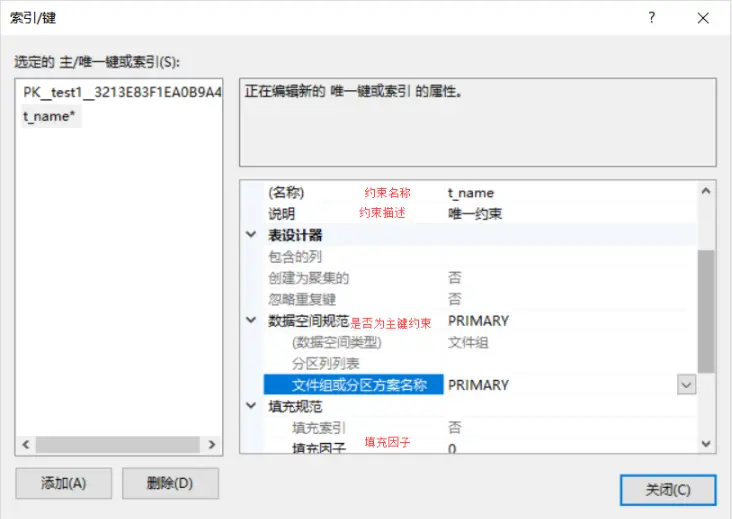Viewport: 732px width, 519px height.
Task: Click the 否 value for 忽略重复键
Action: tap(454, 299)
